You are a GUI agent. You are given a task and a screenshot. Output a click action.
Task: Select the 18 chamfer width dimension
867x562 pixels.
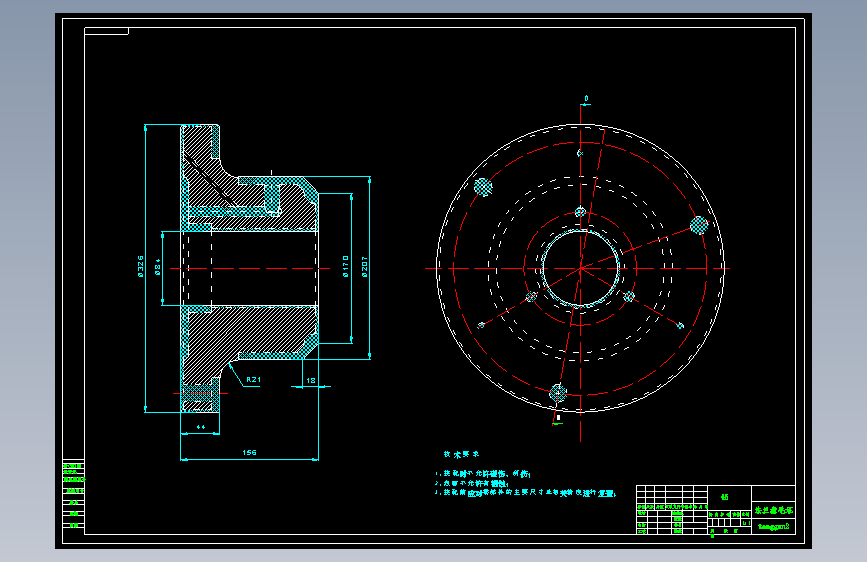point(311,381)
